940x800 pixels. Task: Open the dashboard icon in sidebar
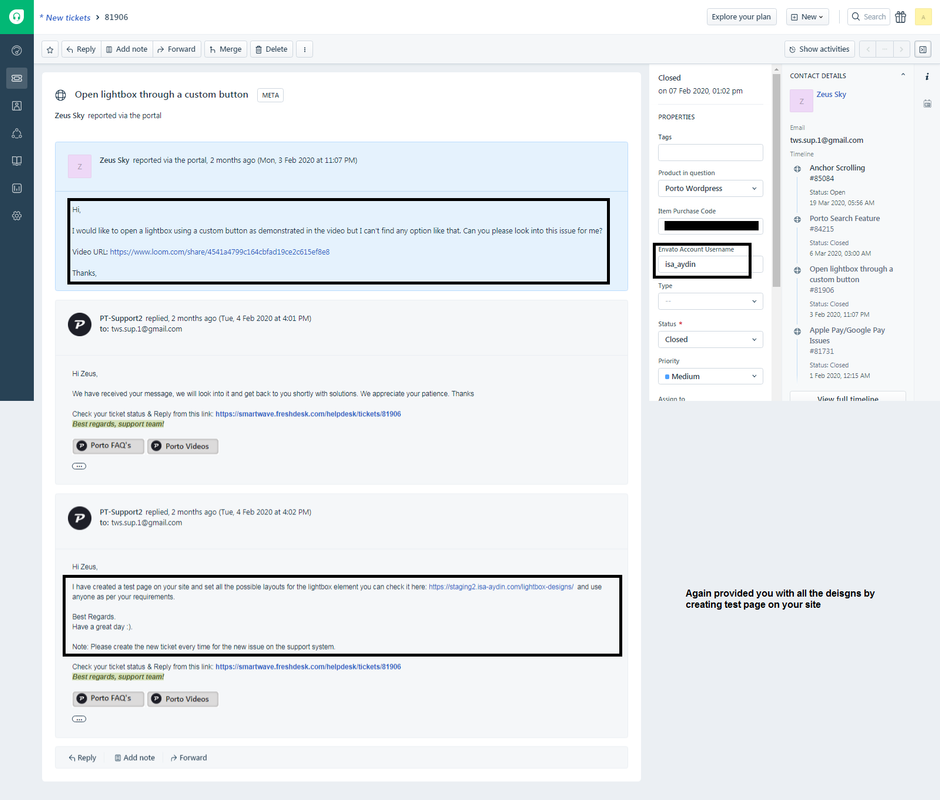coord(17,50)
